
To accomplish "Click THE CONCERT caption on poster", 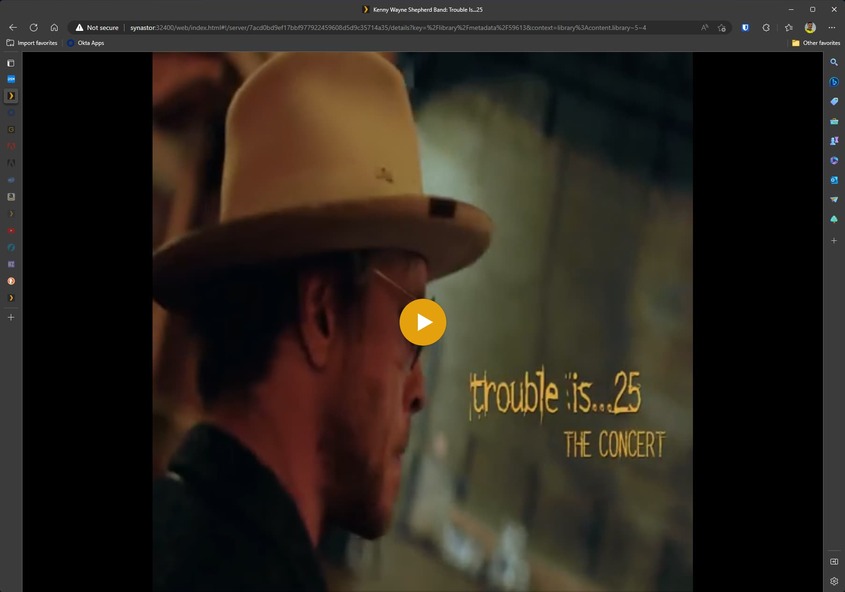I will pyautogui.click(x=614, y=445).
